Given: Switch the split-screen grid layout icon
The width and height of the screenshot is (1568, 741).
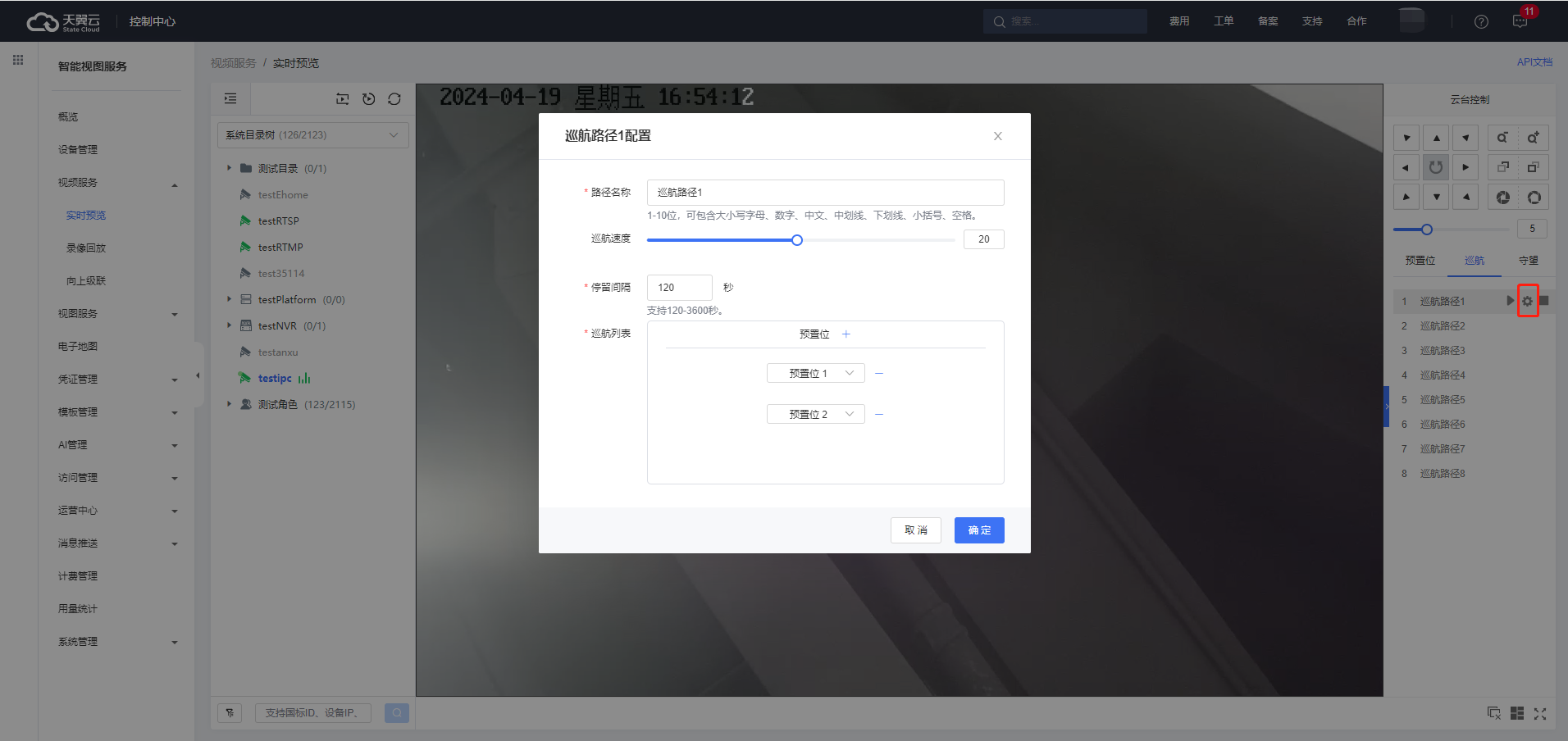Looking at the screenshot, I should pyautogui.click(x=1517, y=714).
